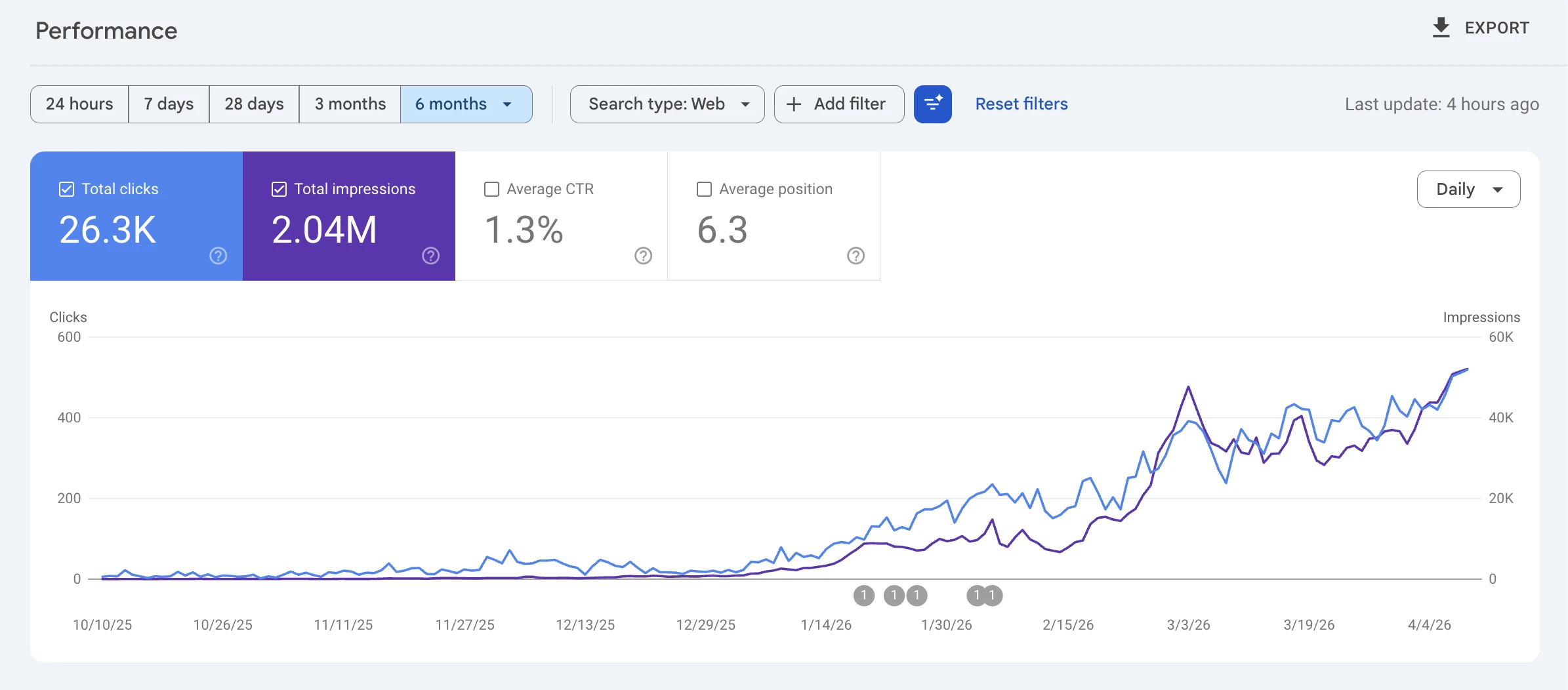Click the Add filter button

(839, 104)
